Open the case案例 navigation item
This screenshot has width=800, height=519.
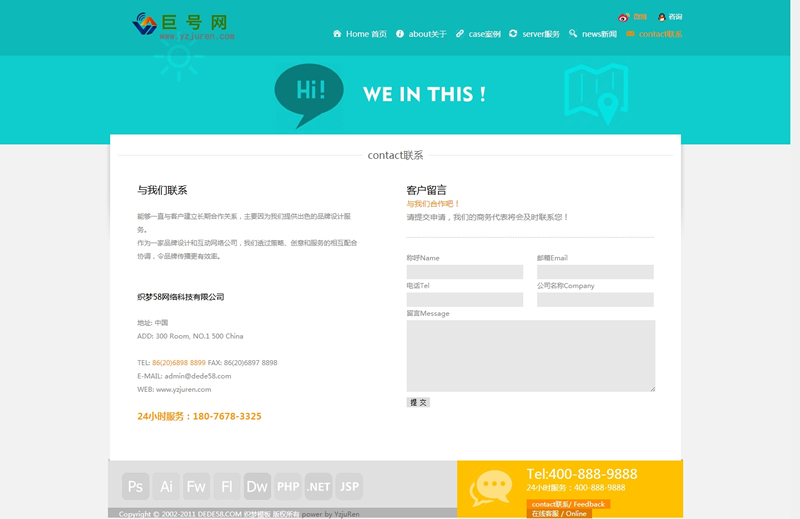click(x=478, y=34)
